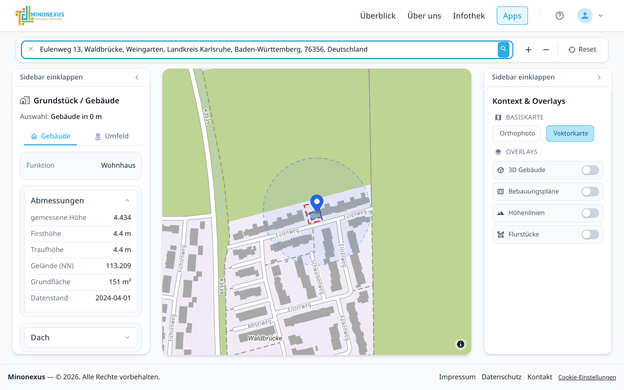Image resolution: width=624 pixels, height=390 pixels.
Task: Open the Apps menu
Action: point(512,16)
